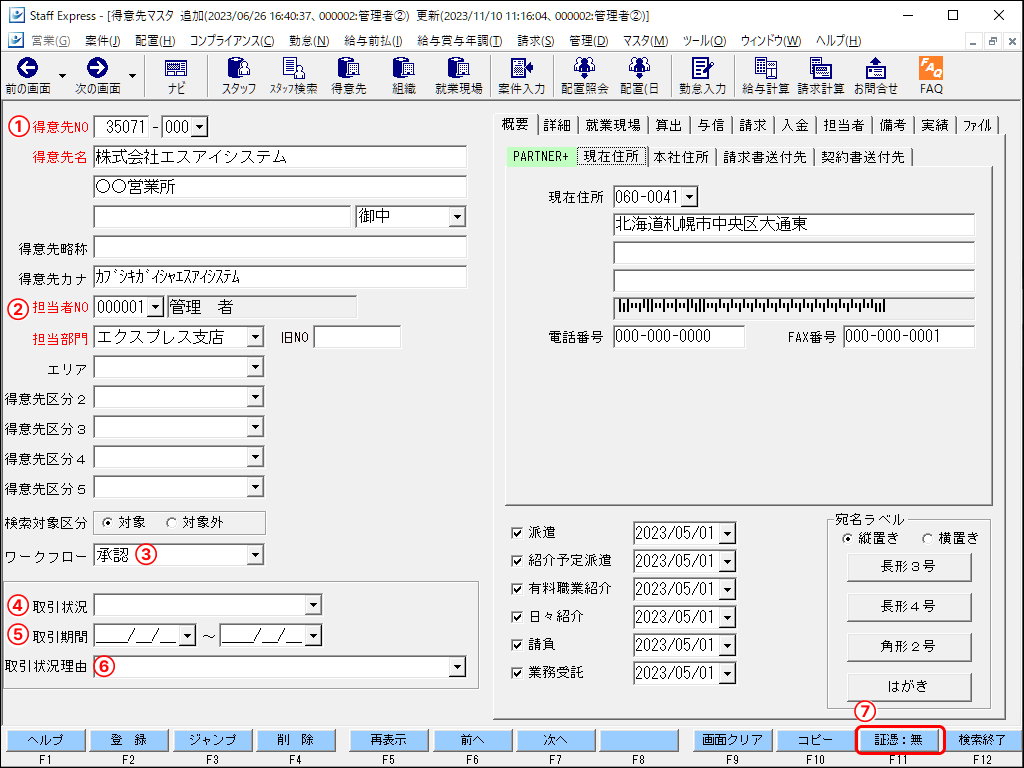Switch to the 与信 tab
1024x768 pixels.
[711, 125]
